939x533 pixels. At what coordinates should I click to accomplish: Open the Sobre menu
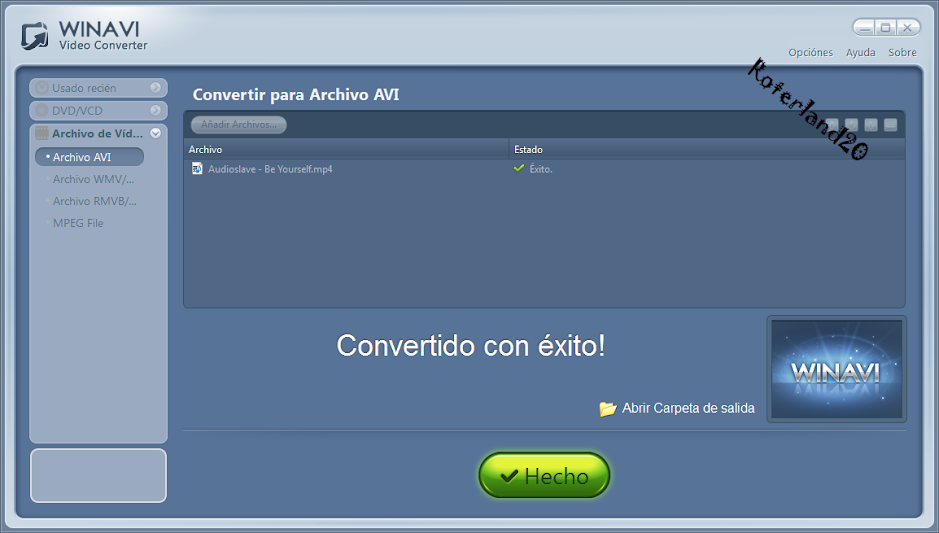pos(902,53)
